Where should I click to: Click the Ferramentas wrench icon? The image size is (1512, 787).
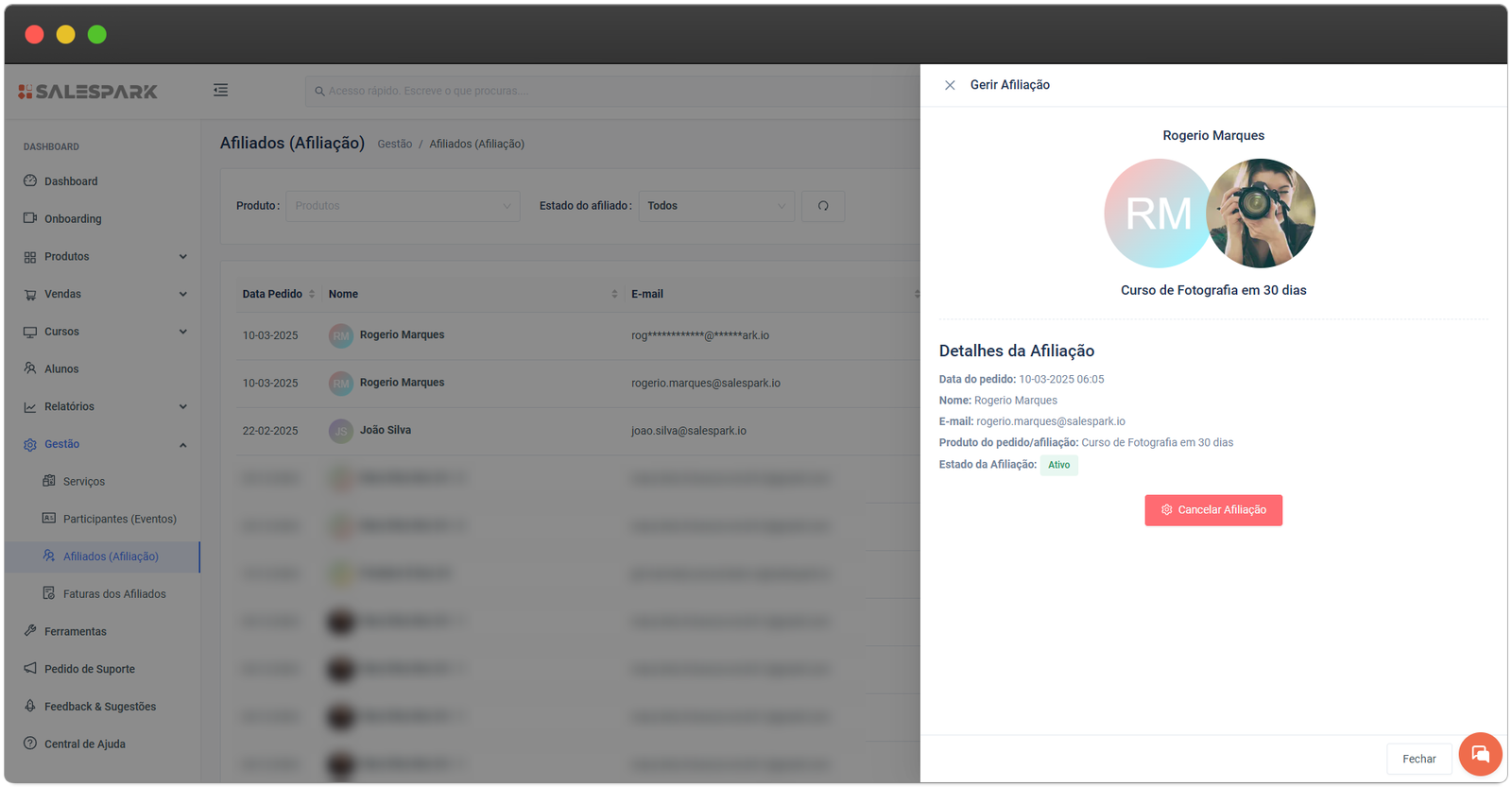pos(30,631)
